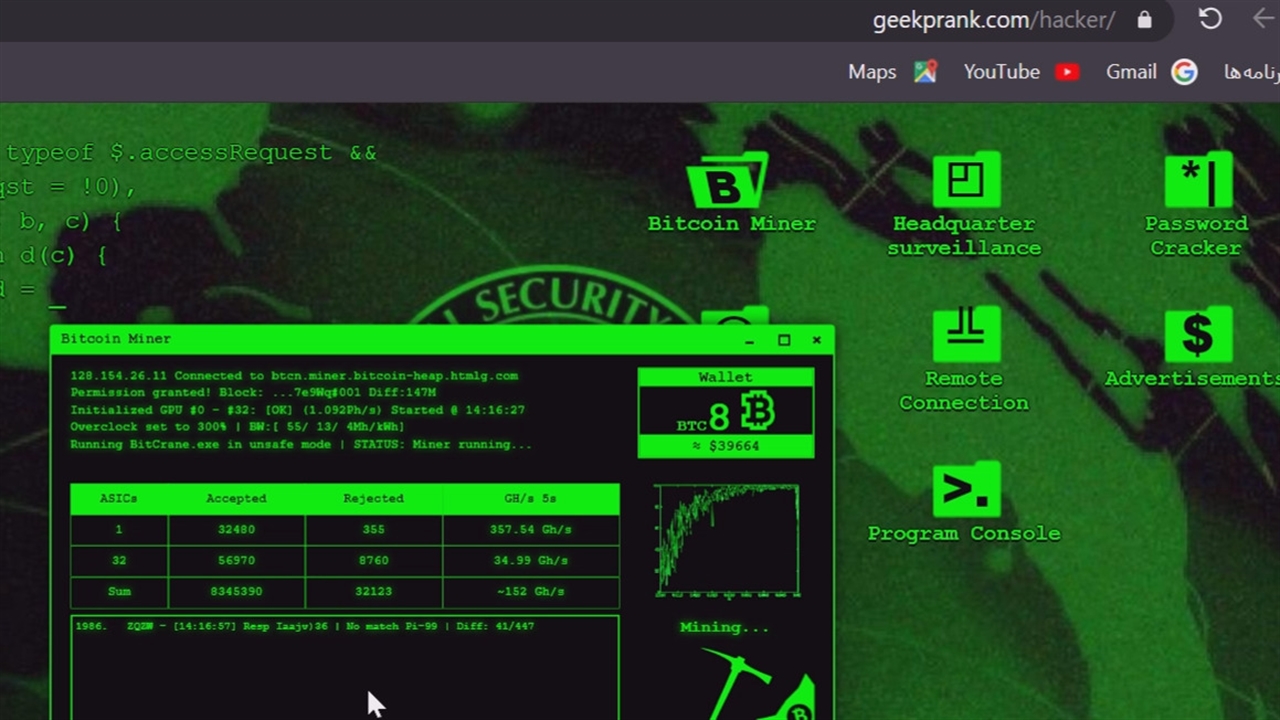Viewport: 1280px width, 720px height.
Task: Click the browser reload icon
Action: [1210, 19]
